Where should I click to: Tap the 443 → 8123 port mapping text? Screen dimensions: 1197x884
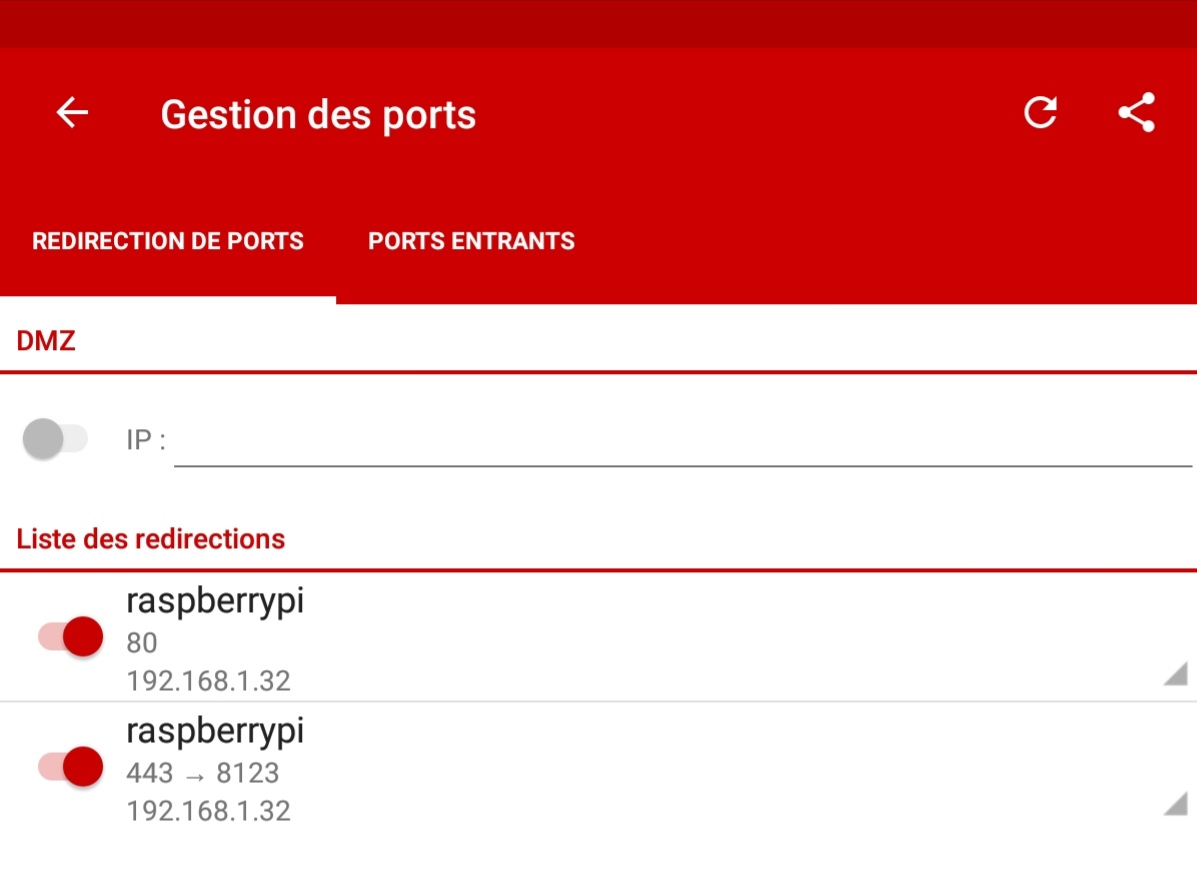coord(203,773)
